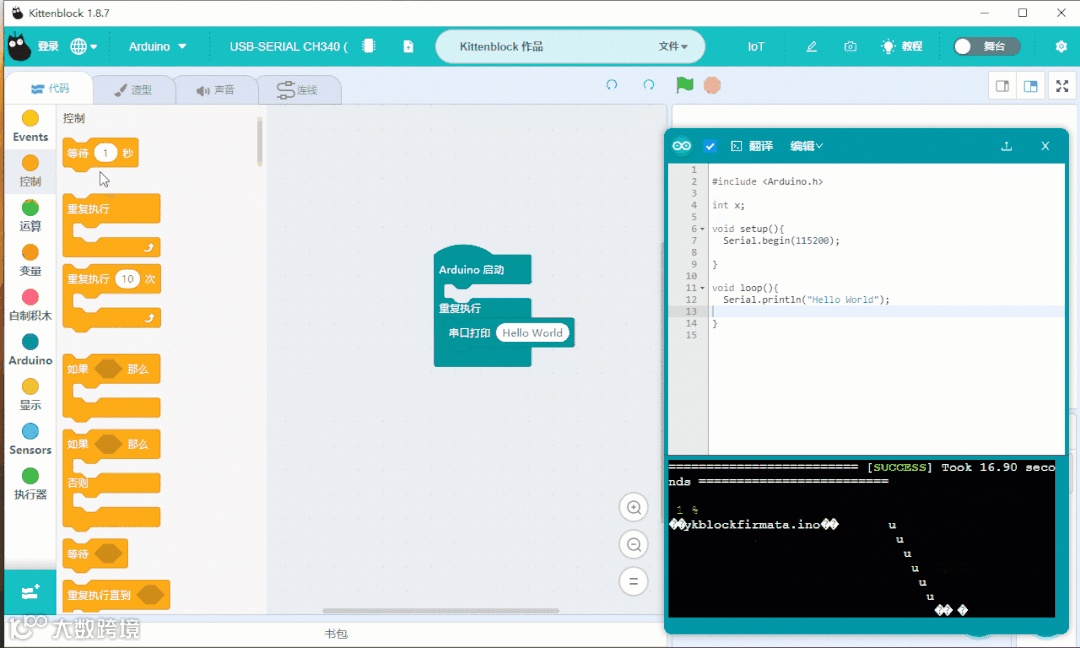Open the 书包 backpack bar

tap(336, 634)
